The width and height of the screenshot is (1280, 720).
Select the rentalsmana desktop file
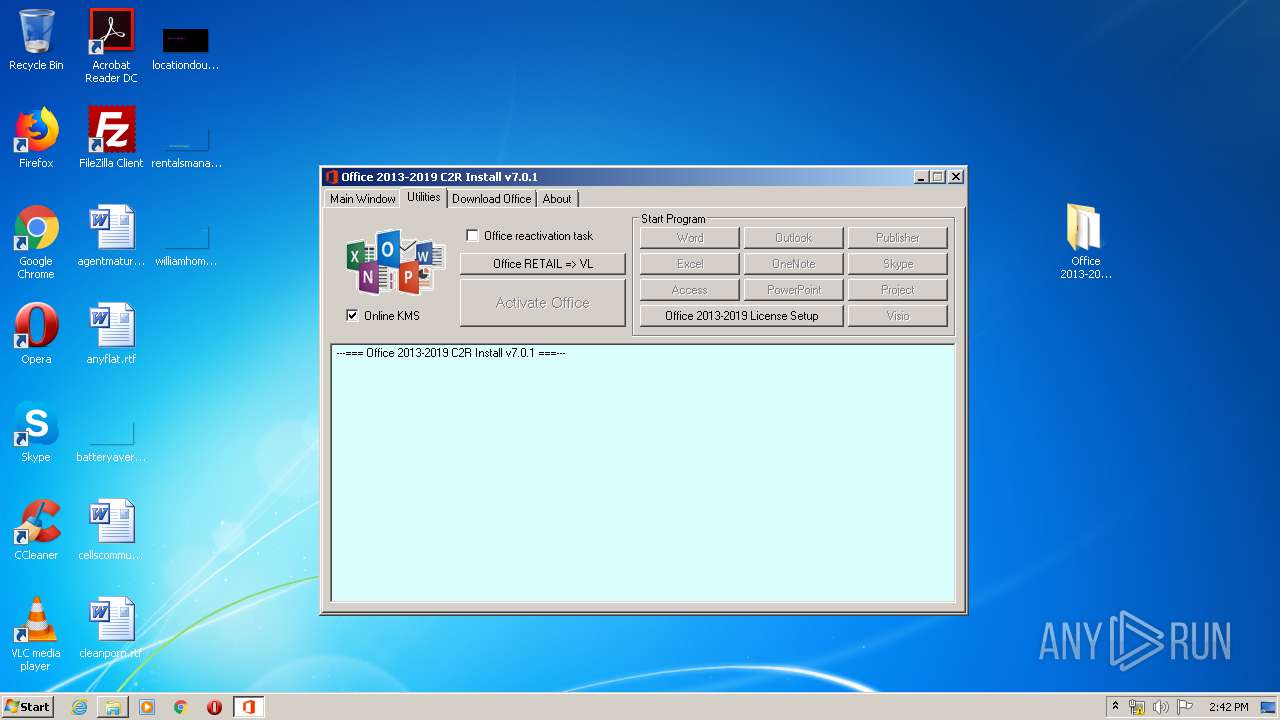tap(186, 146)
